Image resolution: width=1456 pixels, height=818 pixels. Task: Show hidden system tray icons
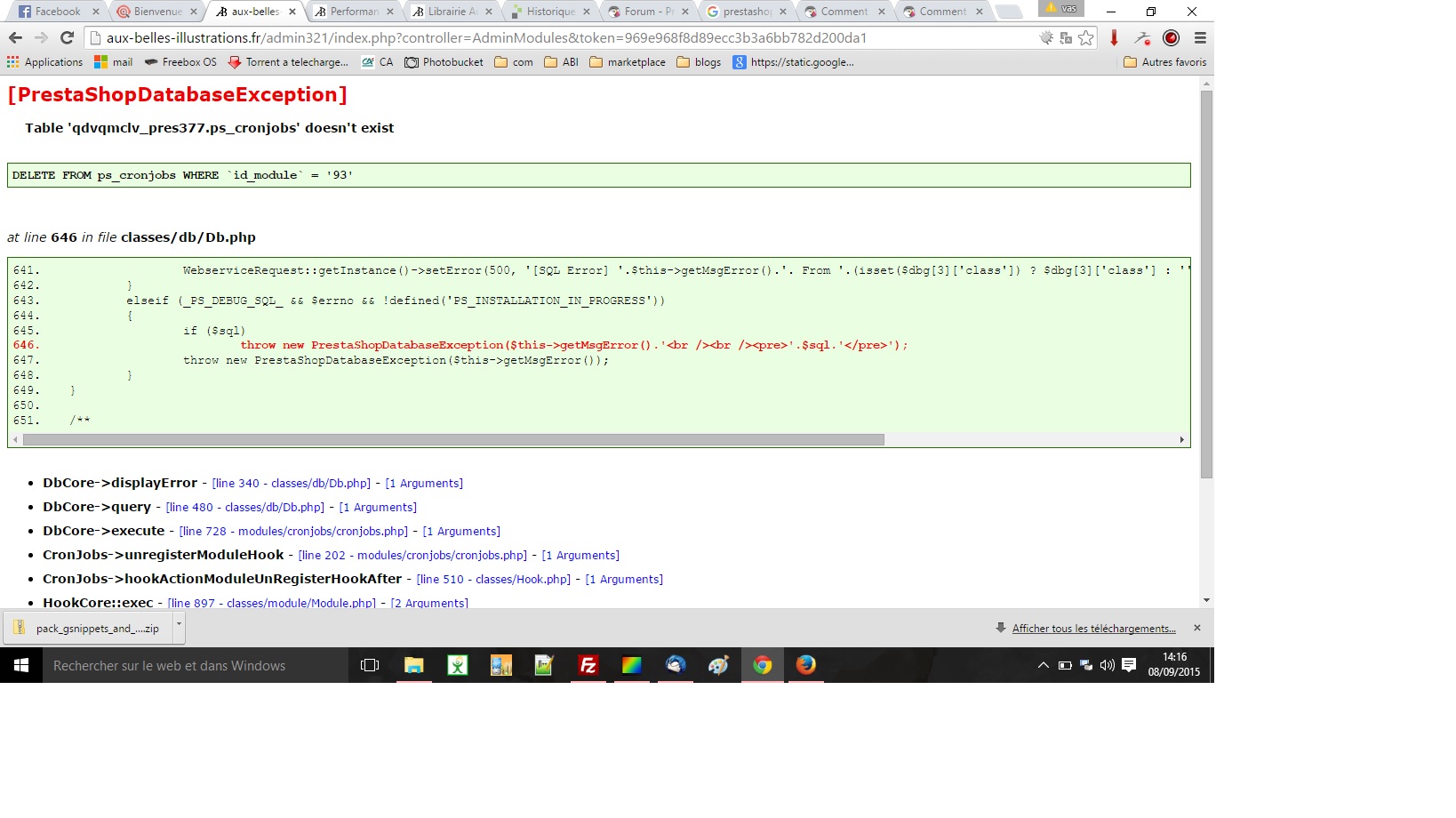click(1044, 665)
